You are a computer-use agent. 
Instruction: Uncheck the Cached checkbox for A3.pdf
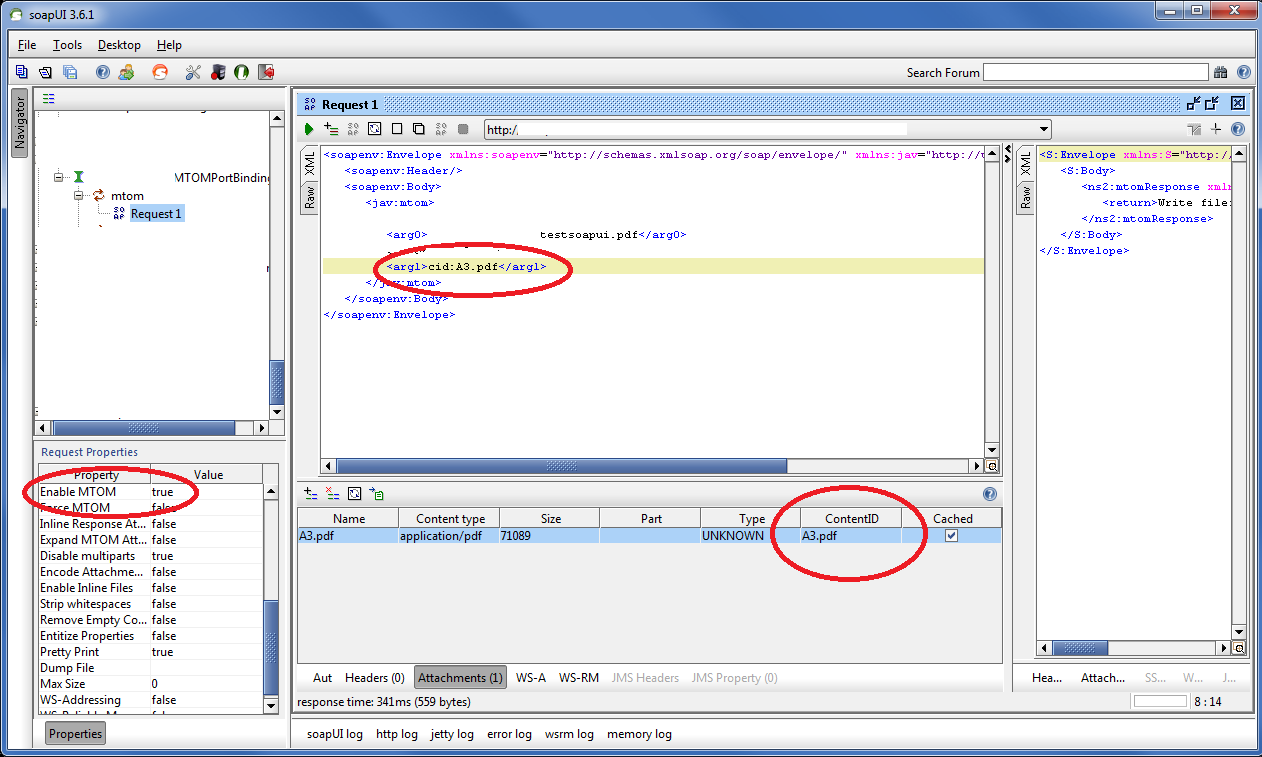click(x=950, y=535)
